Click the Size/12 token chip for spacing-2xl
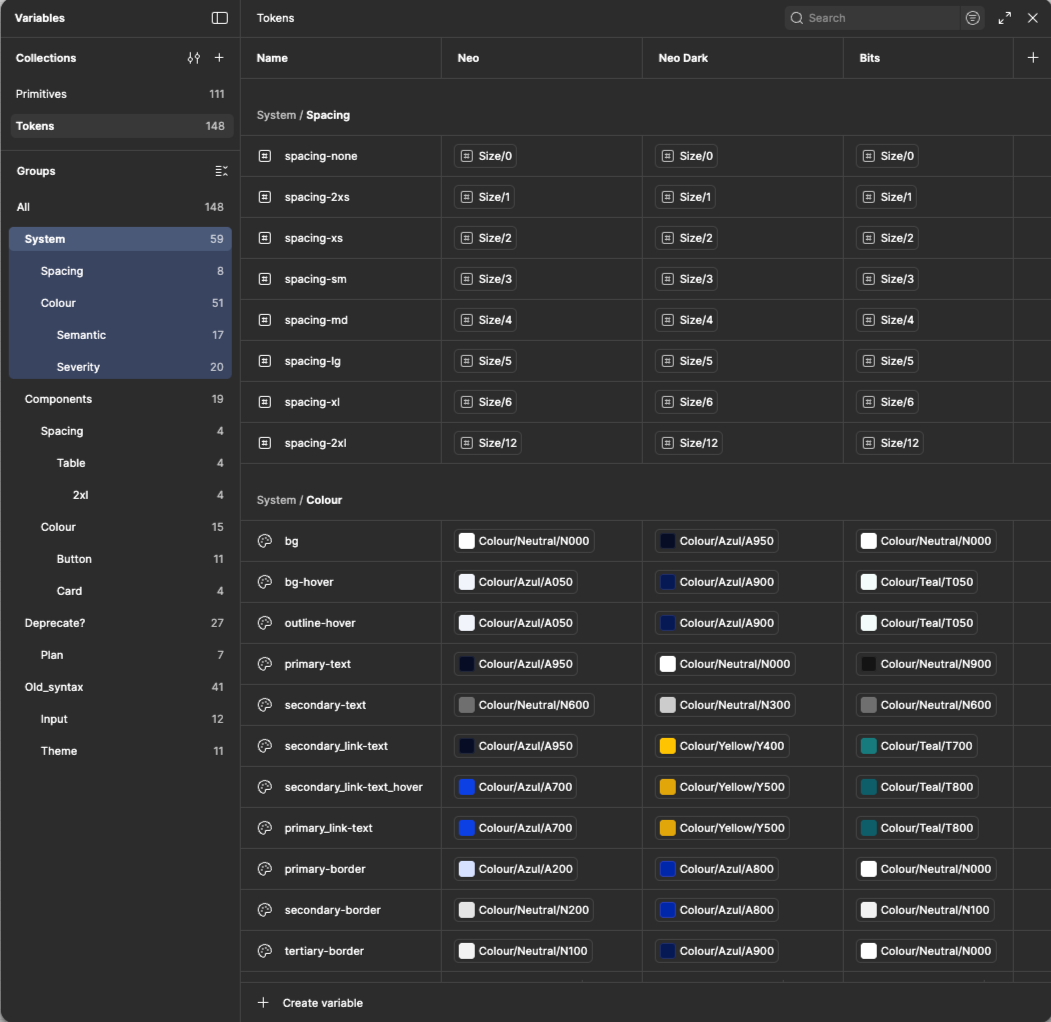Image resolution: width=1051 pixels, height=1022 pixels. pyautogui.click(x=486, y=442)
